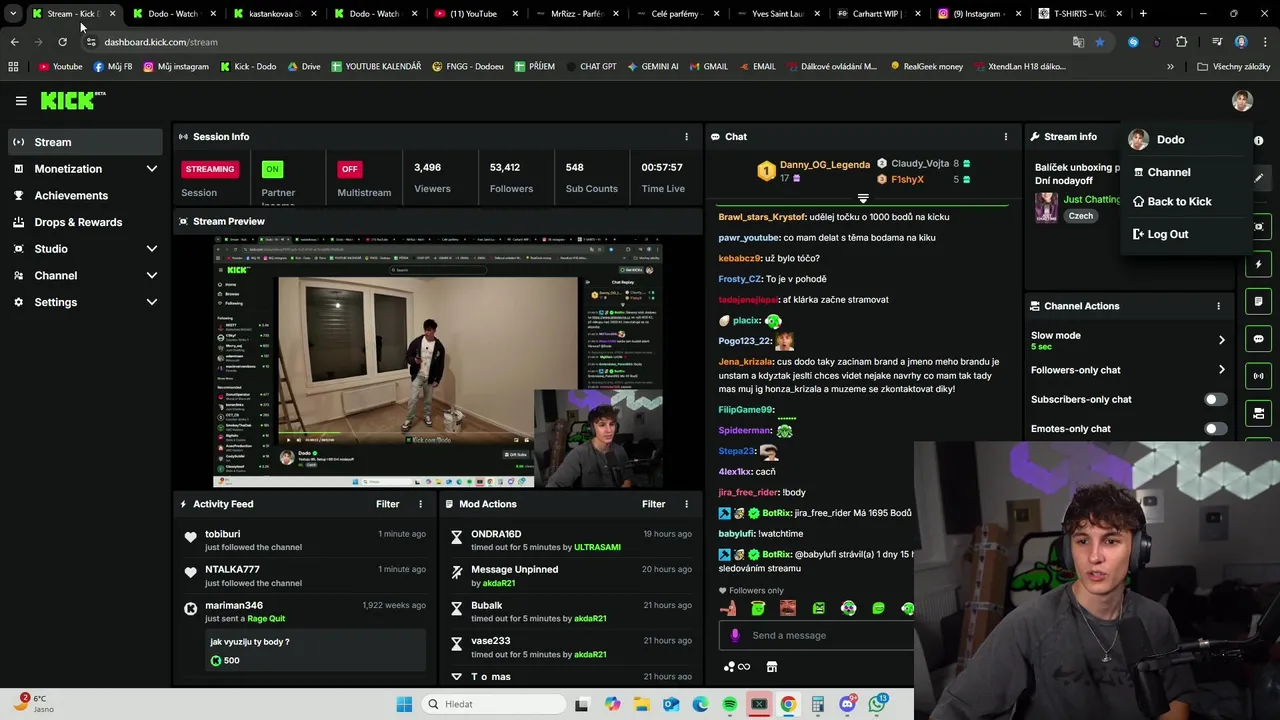Insert the mustache man emote in chat
Image resolution: width=1280 pixels, height=720 pixels.
(788, 608)
